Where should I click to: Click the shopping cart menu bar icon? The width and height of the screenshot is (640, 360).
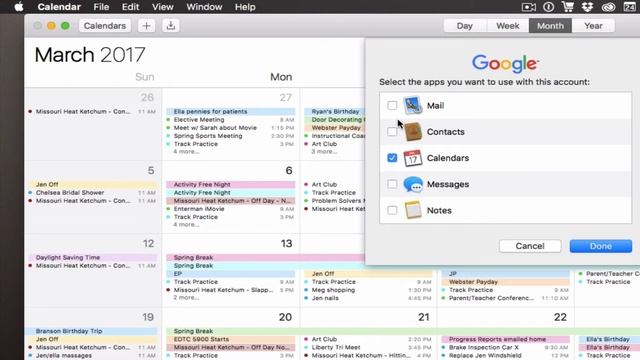568,7
